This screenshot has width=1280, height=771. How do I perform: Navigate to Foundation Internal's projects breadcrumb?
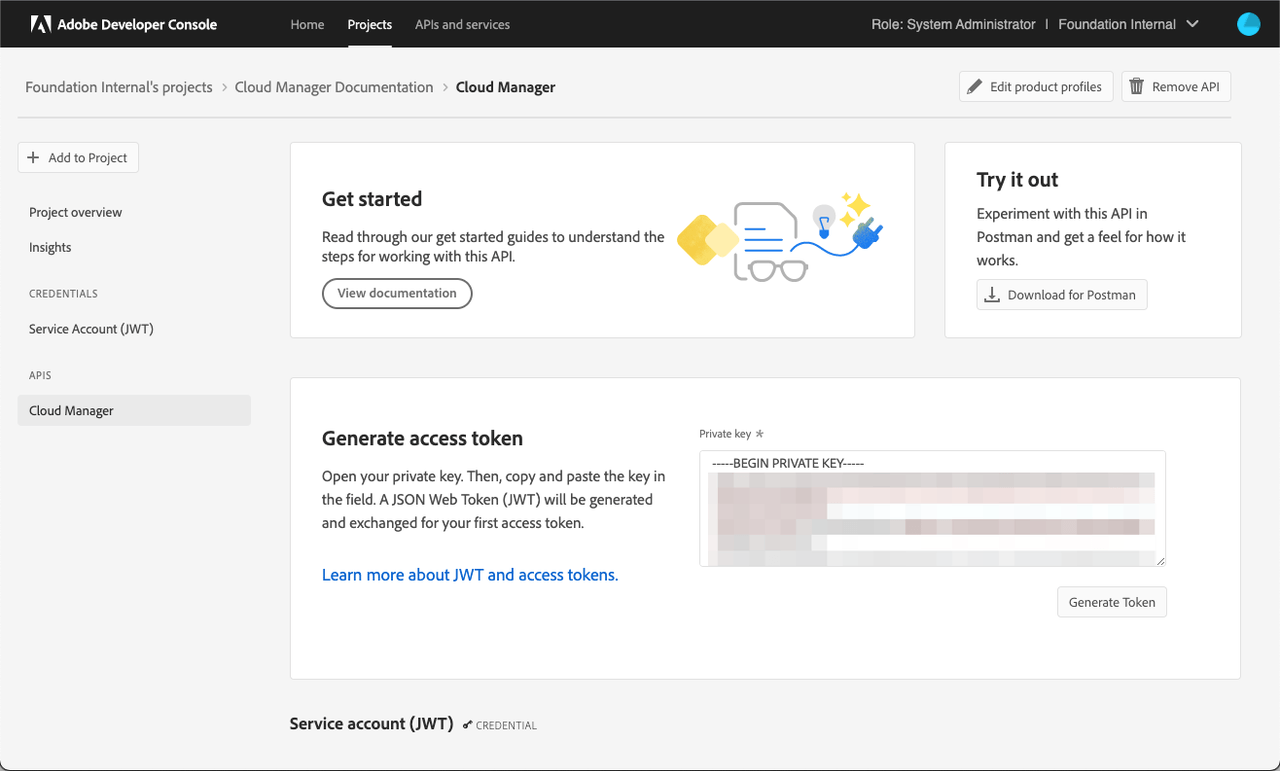[119, 87]
